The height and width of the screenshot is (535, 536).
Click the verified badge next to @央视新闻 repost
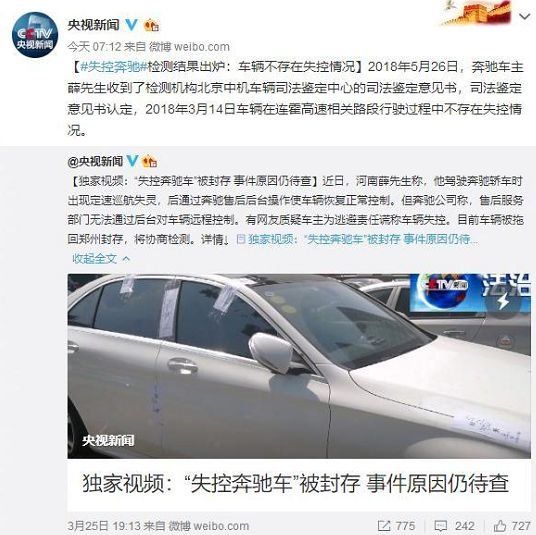133,161
